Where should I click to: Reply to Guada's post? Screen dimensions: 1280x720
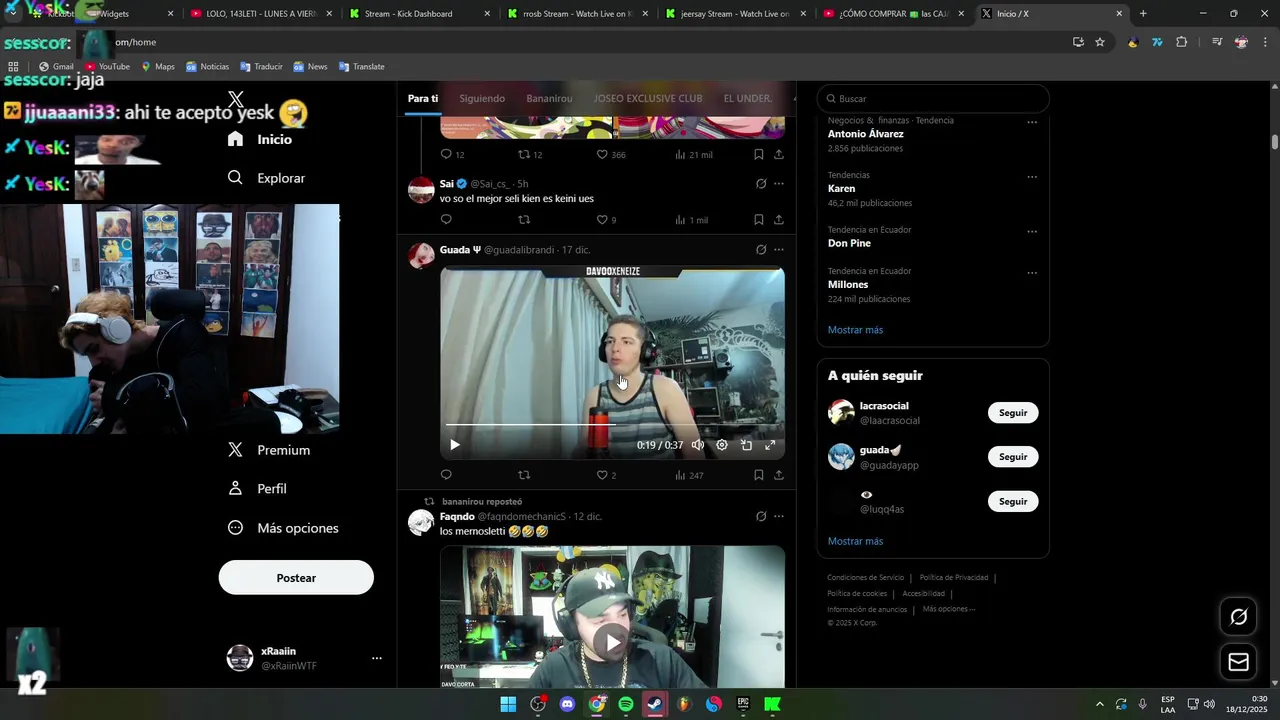click(446, 475)
